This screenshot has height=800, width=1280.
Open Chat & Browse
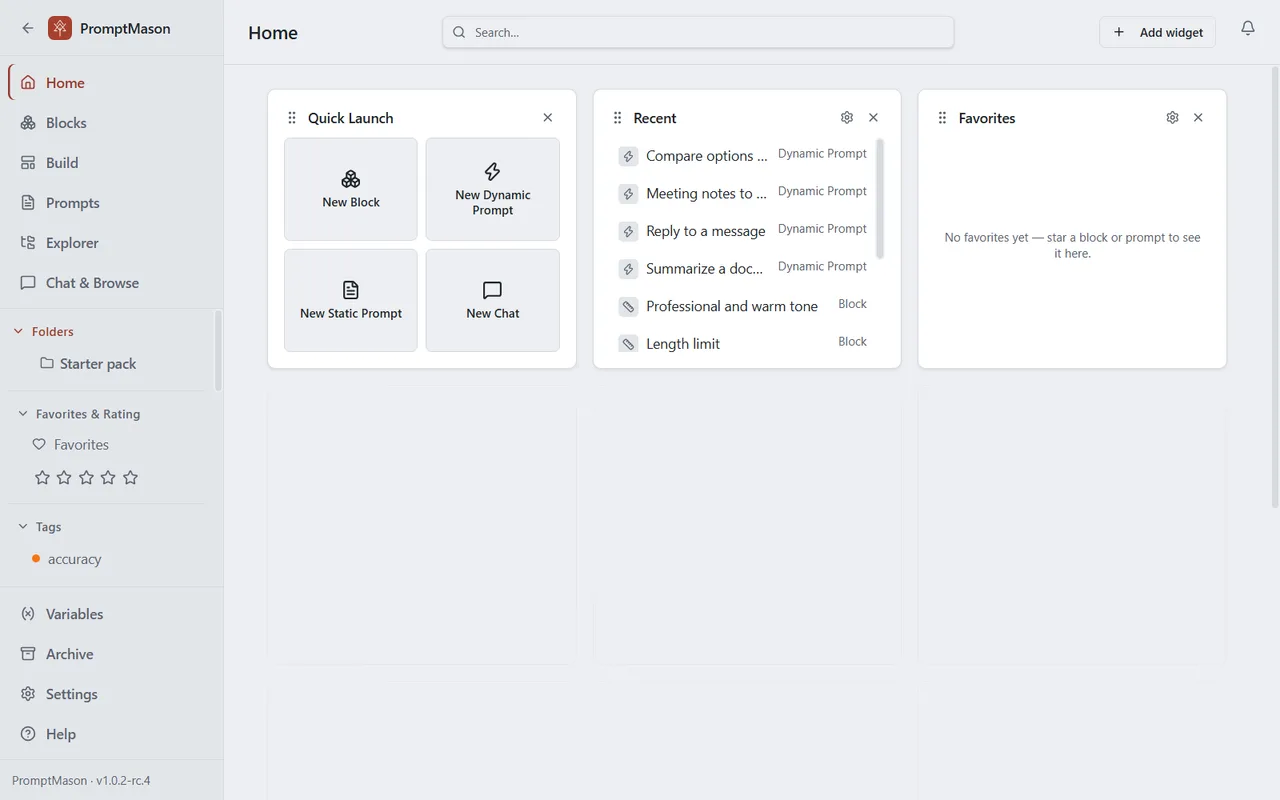[x=112, y=283]
